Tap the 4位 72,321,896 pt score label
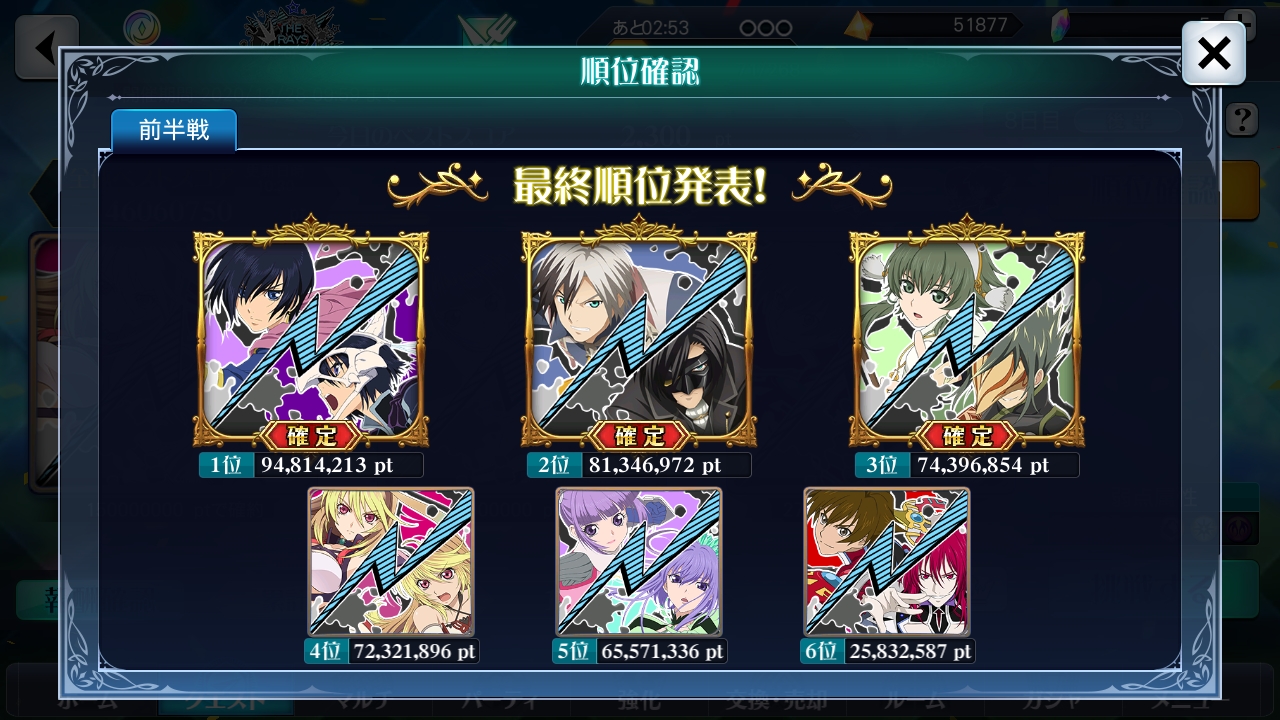The height and width of the screenshot is (720, 1280). pos(391,651)
